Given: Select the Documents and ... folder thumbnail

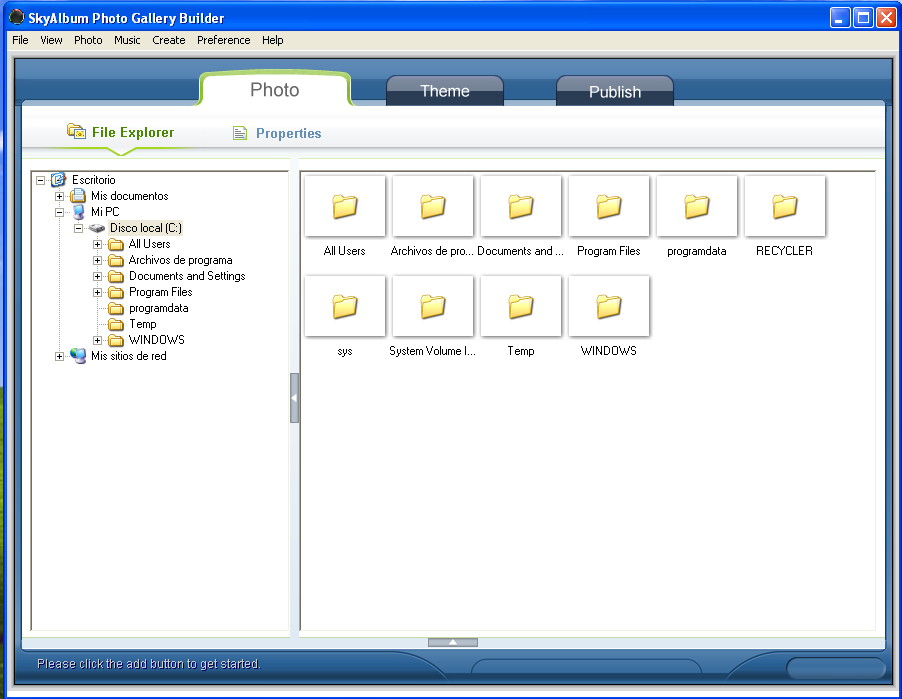Looking at the screenshot, I should tap(521, 206).
